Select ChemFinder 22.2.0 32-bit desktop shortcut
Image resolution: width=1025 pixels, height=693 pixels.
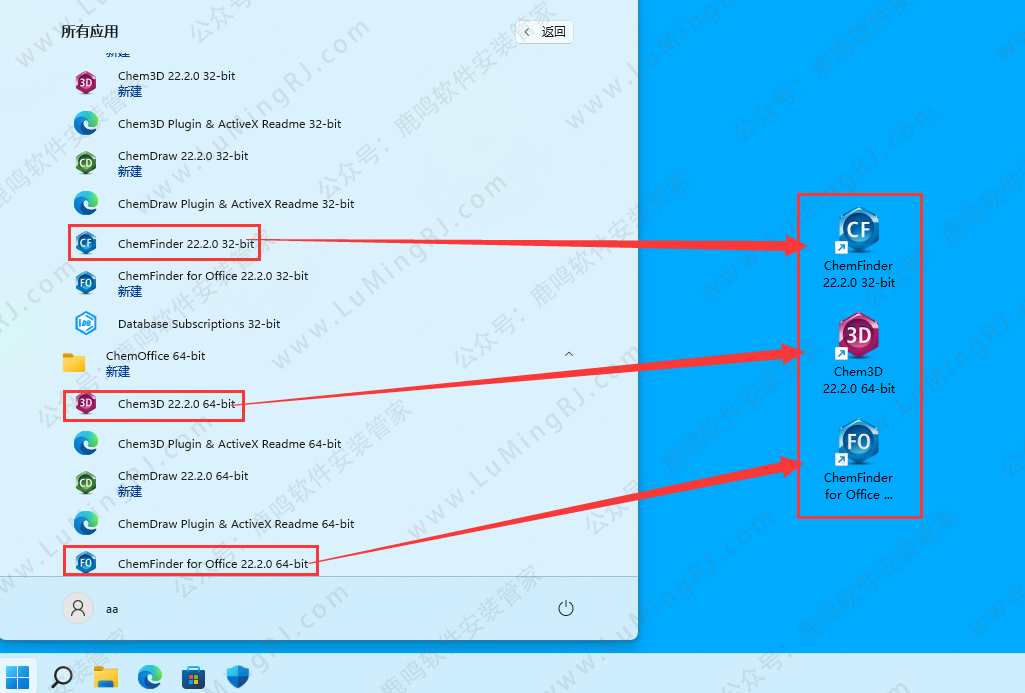point(858,248)
